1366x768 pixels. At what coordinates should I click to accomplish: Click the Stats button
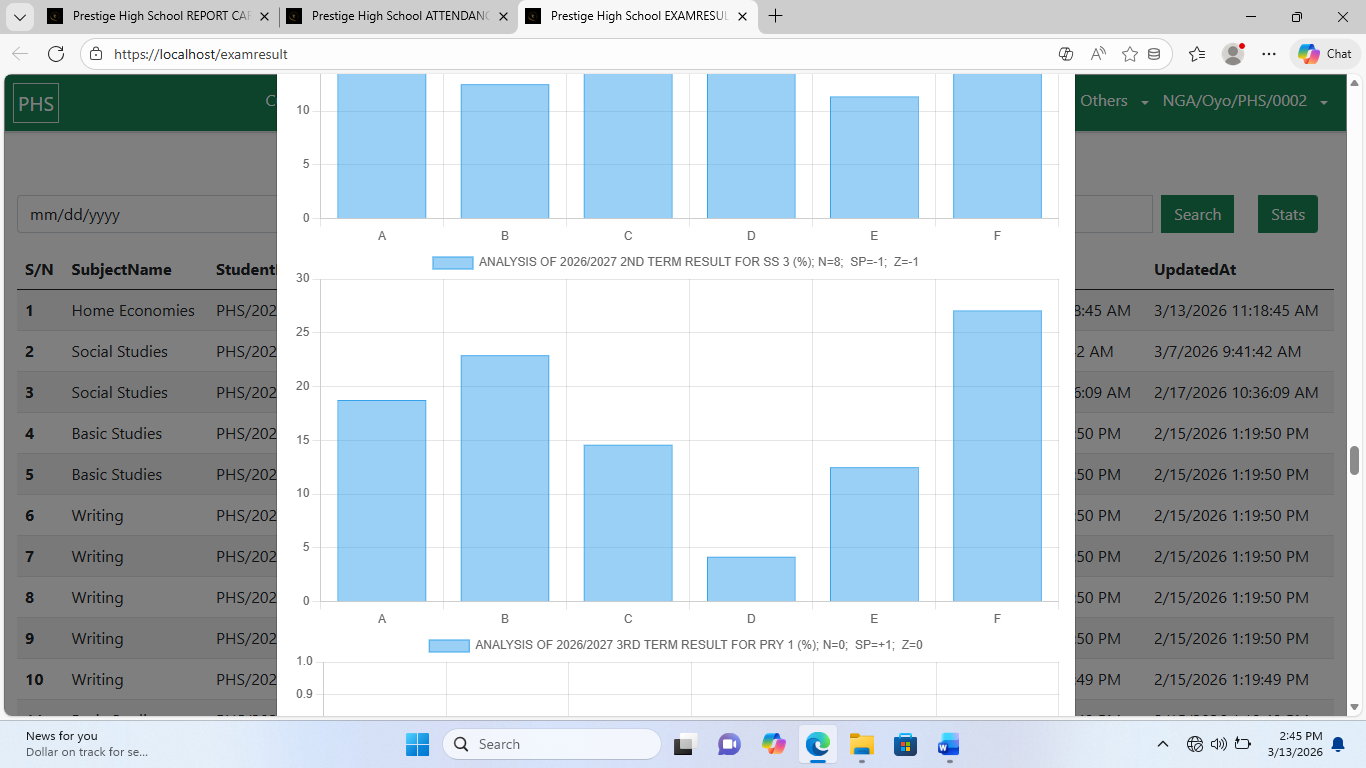[x=1287, y=214]
